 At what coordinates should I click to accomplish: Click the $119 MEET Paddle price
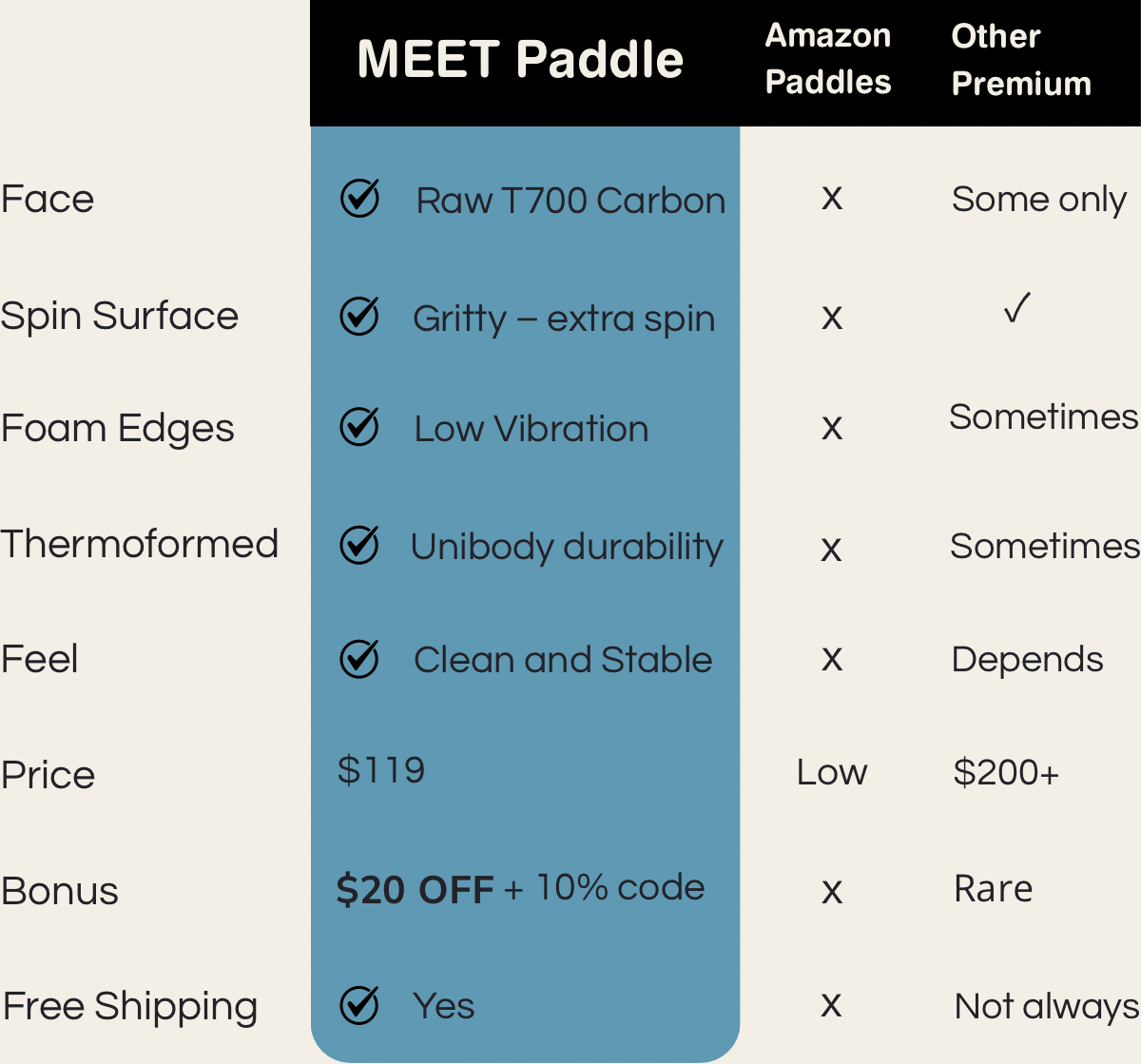tap(380, 770)
